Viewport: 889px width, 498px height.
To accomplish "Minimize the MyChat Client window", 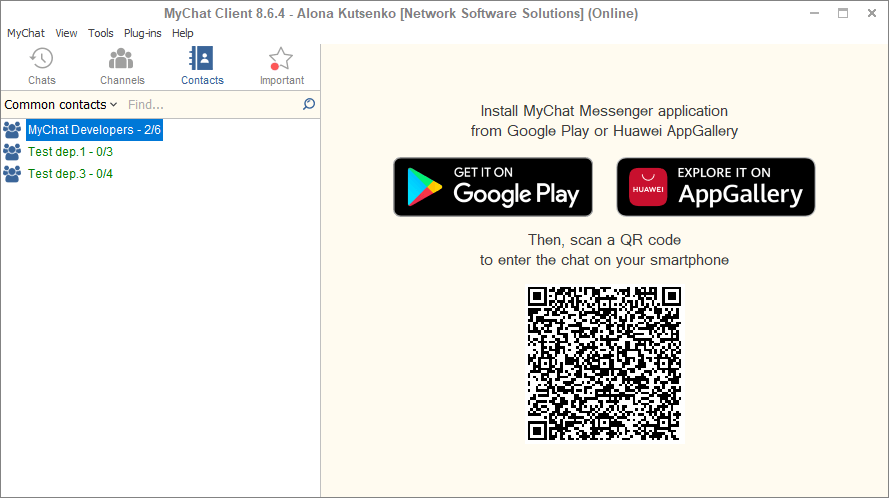I will pos(815,13).
